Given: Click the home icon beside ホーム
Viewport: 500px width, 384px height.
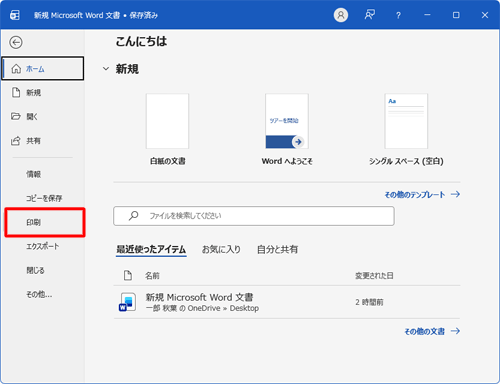Looking at the screenshot, I should (x=16, y=69).
